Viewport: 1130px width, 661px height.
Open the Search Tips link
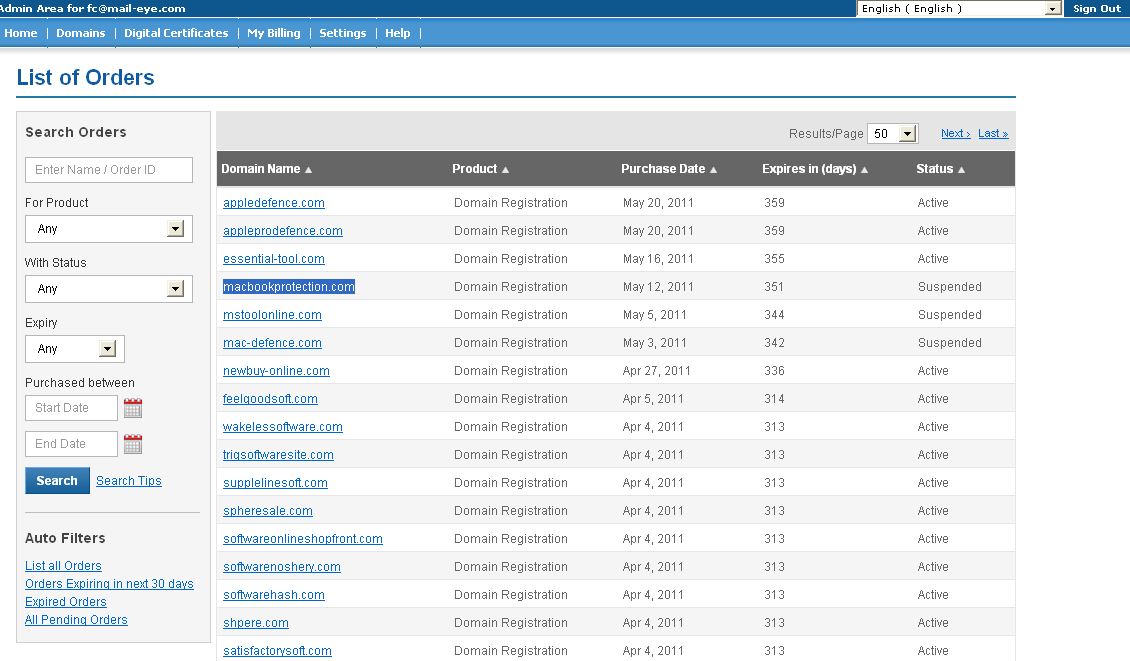[x=128, y=481]
